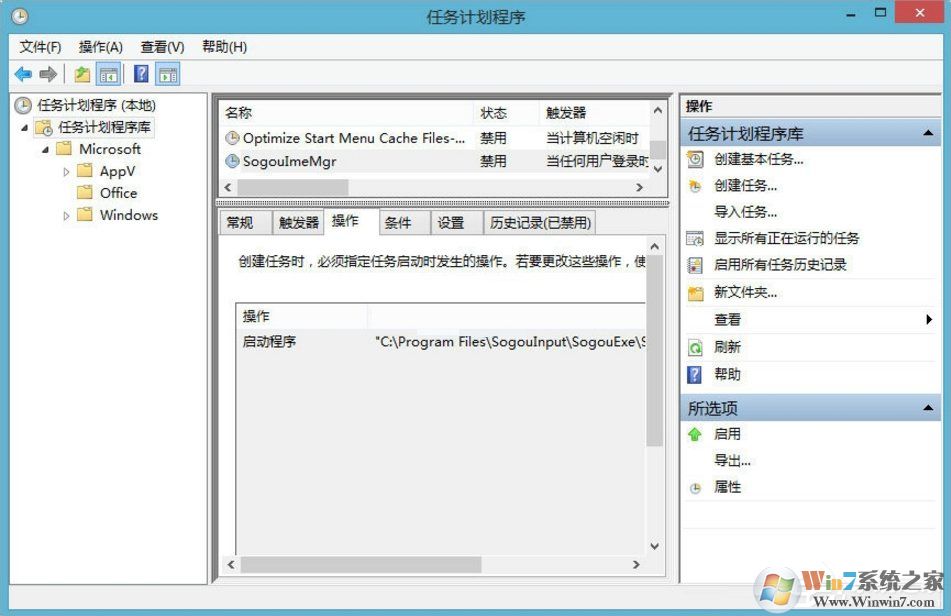Screen dimensions: 951x616
Task: Toggle the console tree pane toolbar icon
Action: [110, 73]
